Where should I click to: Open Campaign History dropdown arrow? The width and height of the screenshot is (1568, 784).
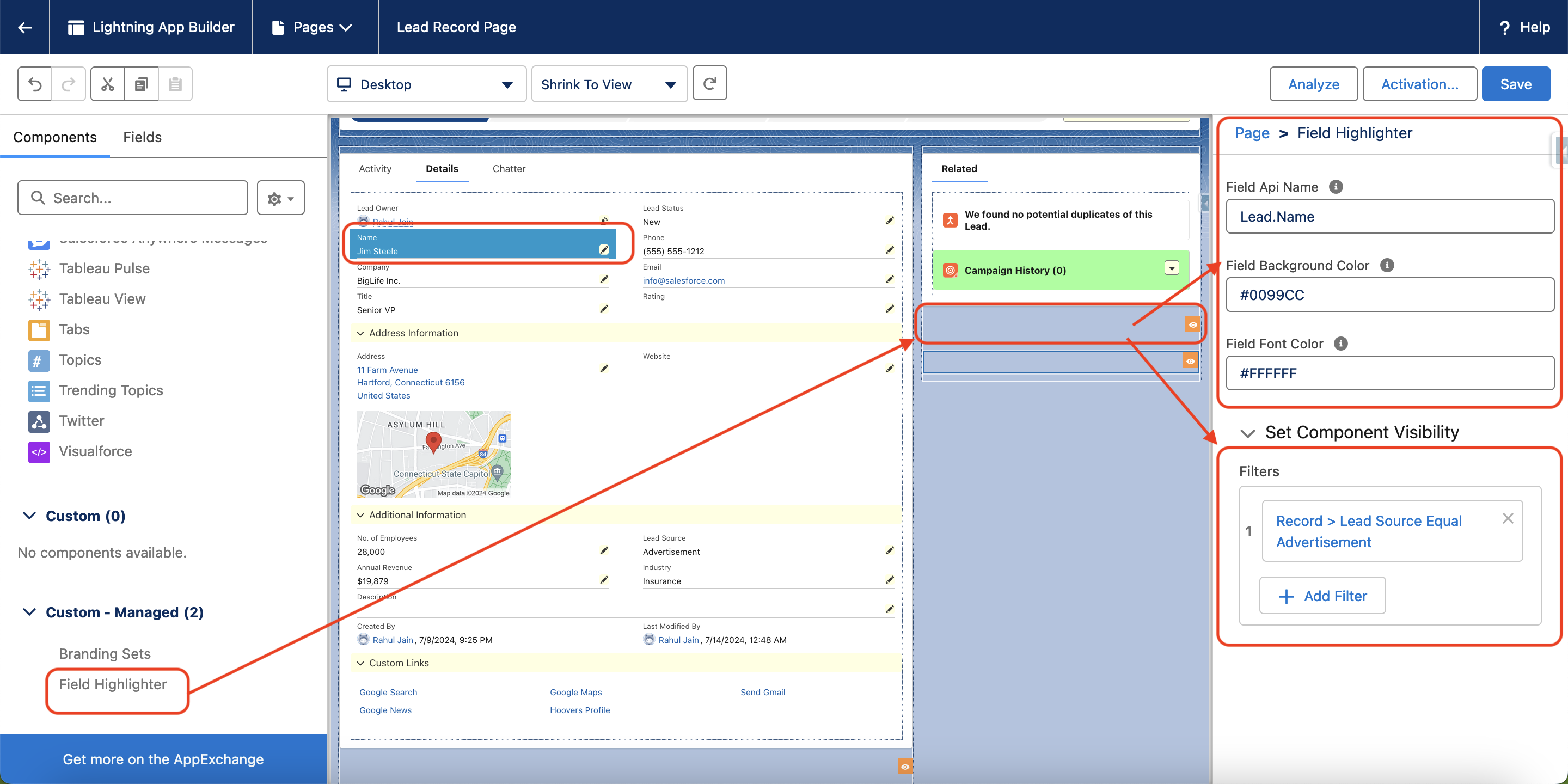pos(1171,268)
